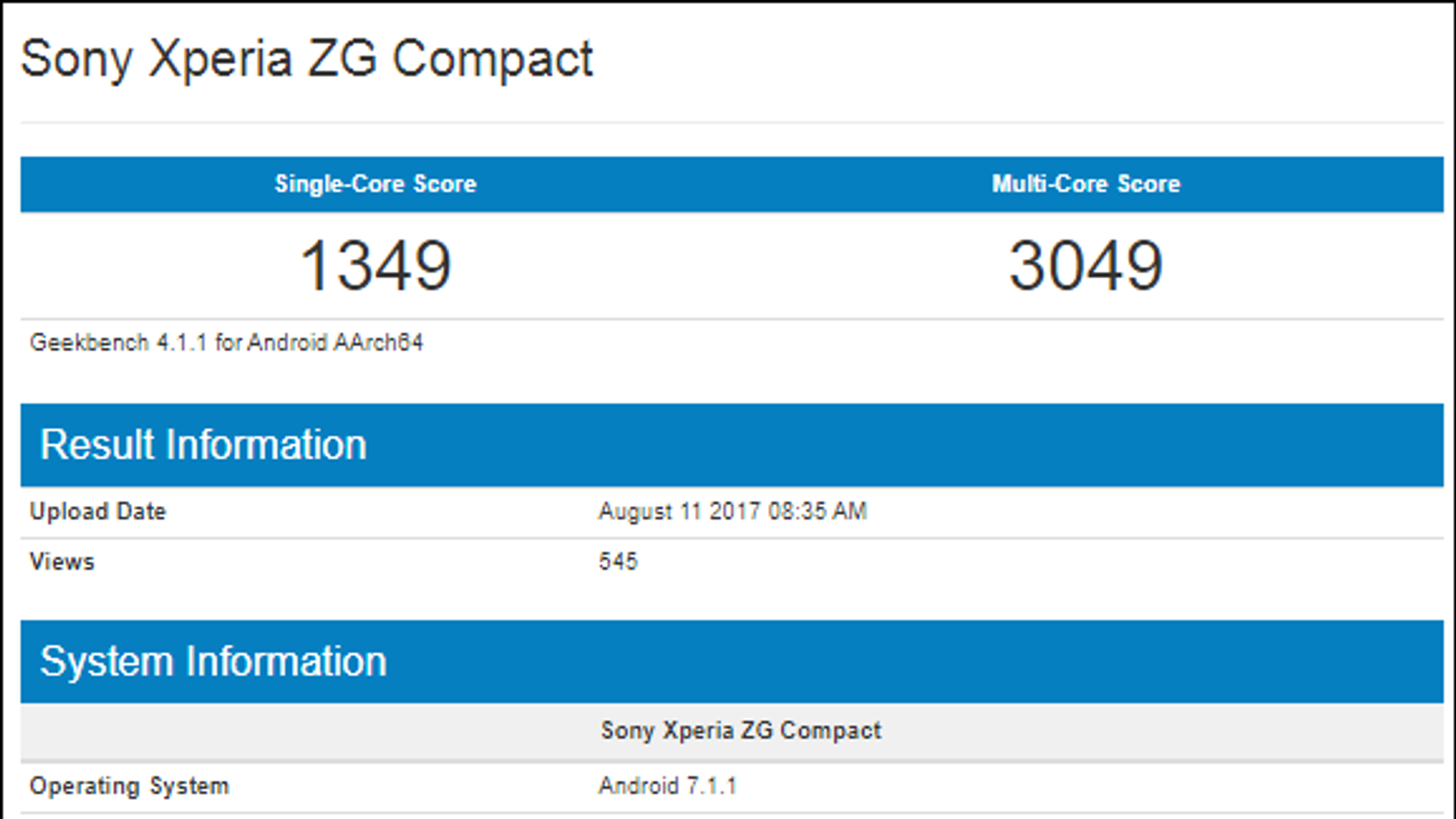The image size is (1456, 819).
Task: Select the Single-Core Score column header
Action: [x=375, y=184]
